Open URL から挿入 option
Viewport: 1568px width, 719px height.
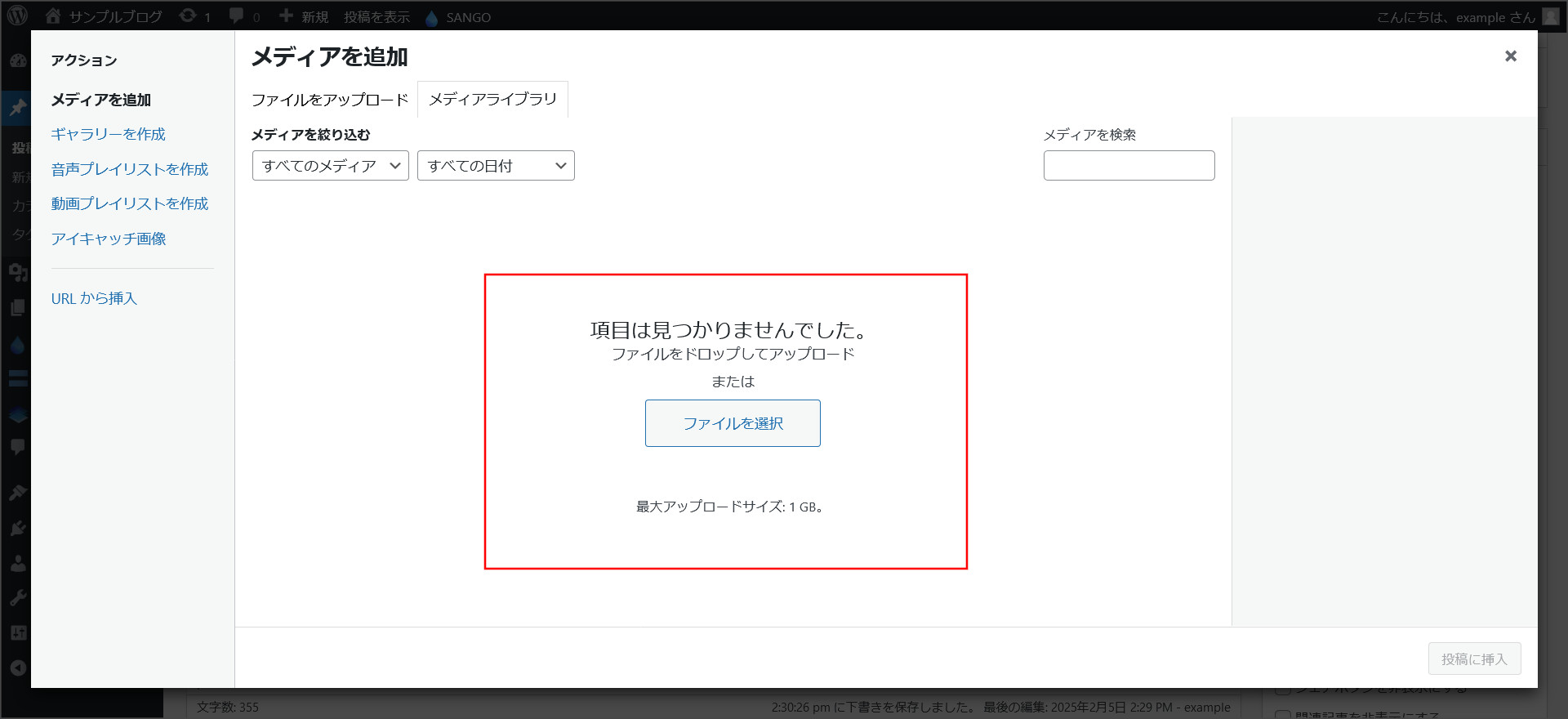click(94, 298)
